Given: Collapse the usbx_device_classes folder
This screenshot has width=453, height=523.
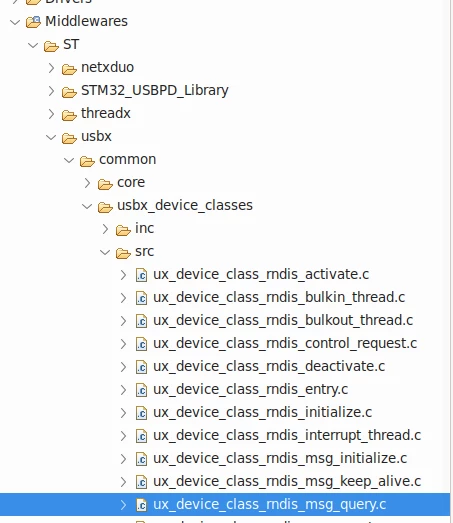Looking at the screenshot, I should pyautogui.click(x=87, y=206).
